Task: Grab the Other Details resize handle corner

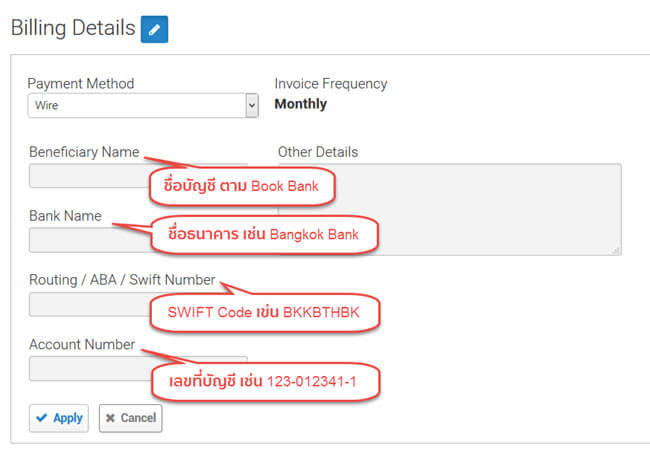Action: [616, 249]
